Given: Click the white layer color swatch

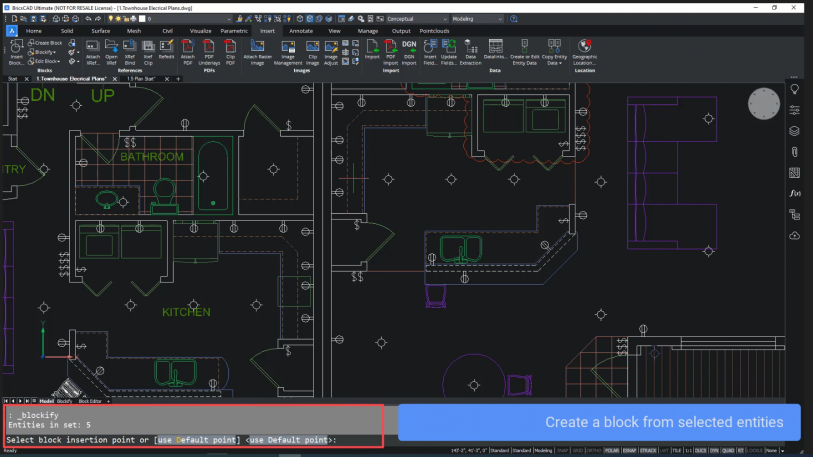Looking at the screenshot, I should 142,19.
